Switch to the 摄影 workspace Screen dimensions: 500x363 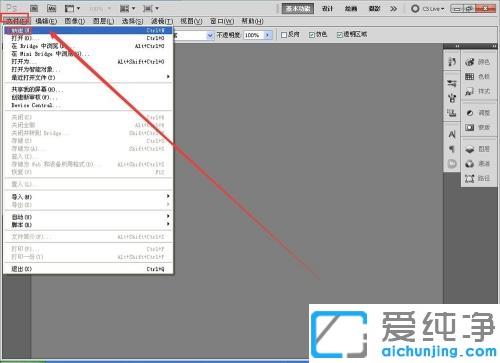[374, 9]
